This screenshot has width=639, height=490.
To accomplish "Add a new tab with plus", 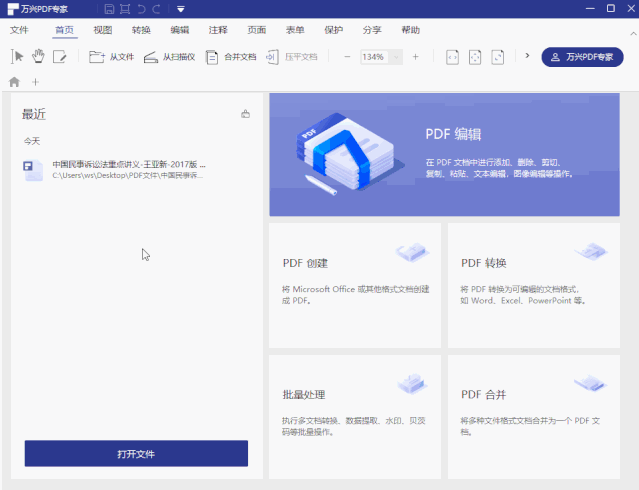I will 35,82.
